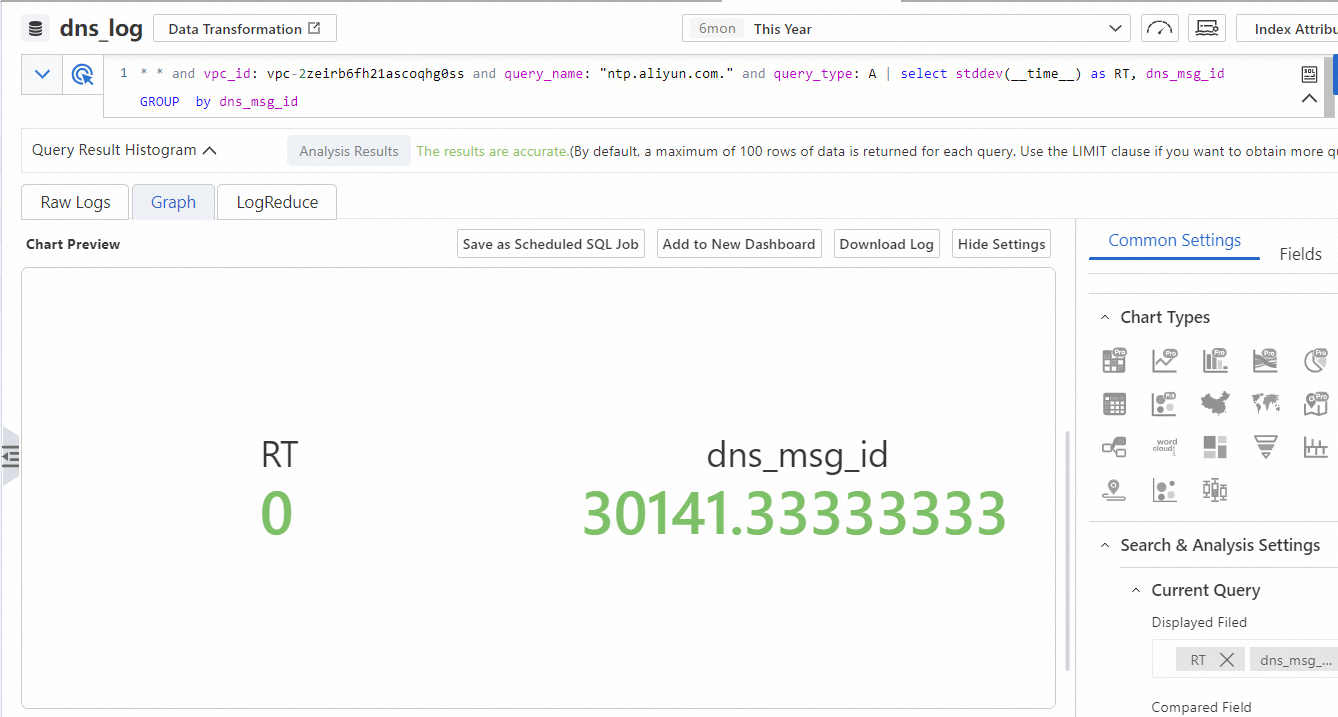Click the monitor icon next to the gauge
This screenshot has width=1338, height=717.
1207,29
